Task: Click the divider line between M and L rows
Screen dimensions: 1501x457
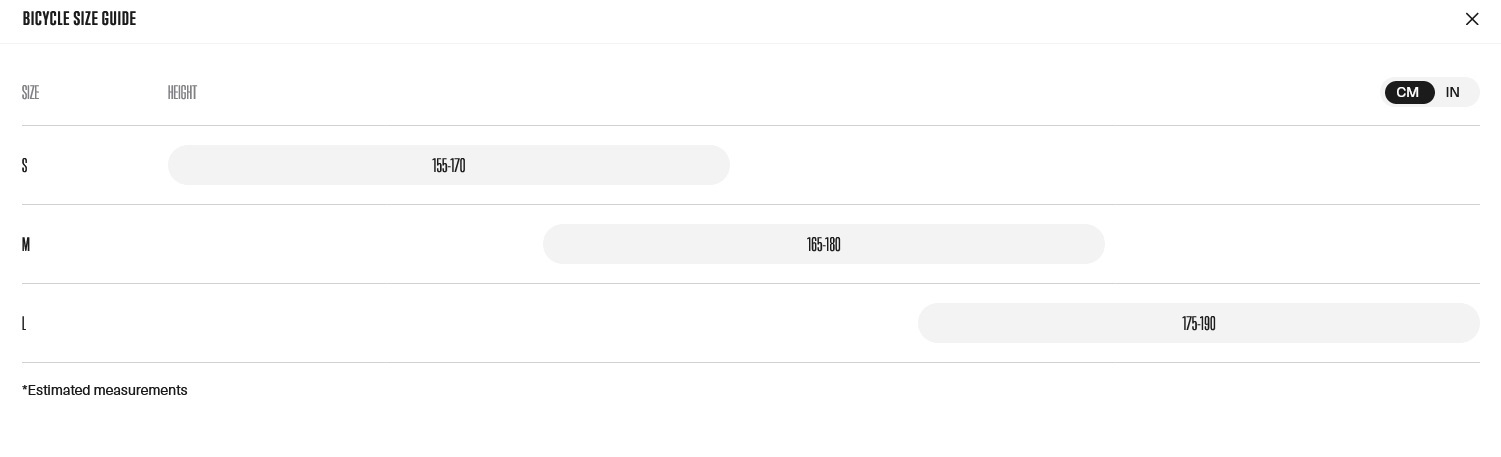Action: pyautogui.click(x=751, y=283)
